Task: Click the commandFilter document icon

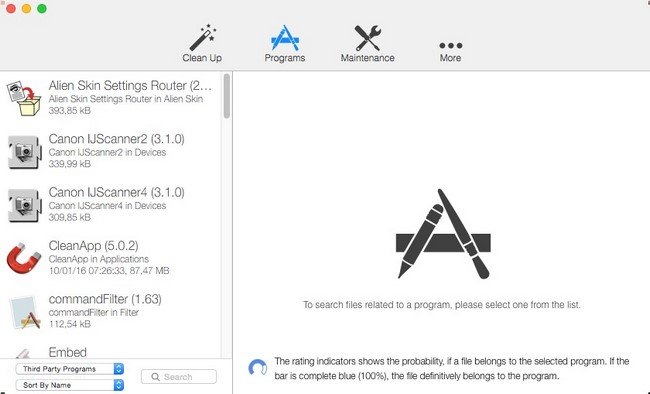Action: pos(25,312)
